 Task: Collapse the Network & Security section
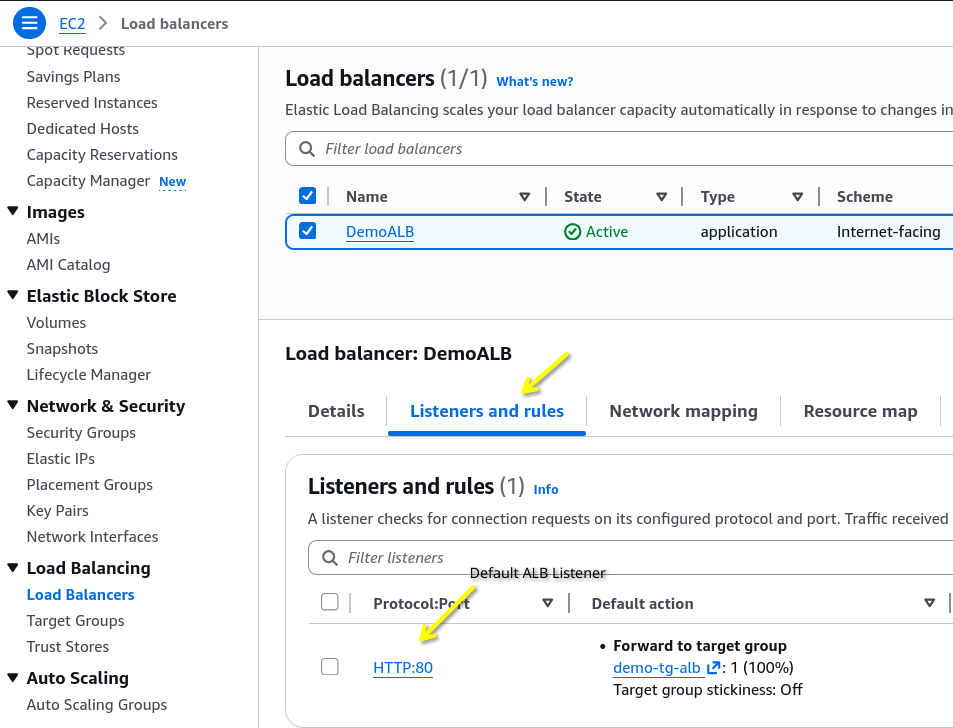[13, 405]
